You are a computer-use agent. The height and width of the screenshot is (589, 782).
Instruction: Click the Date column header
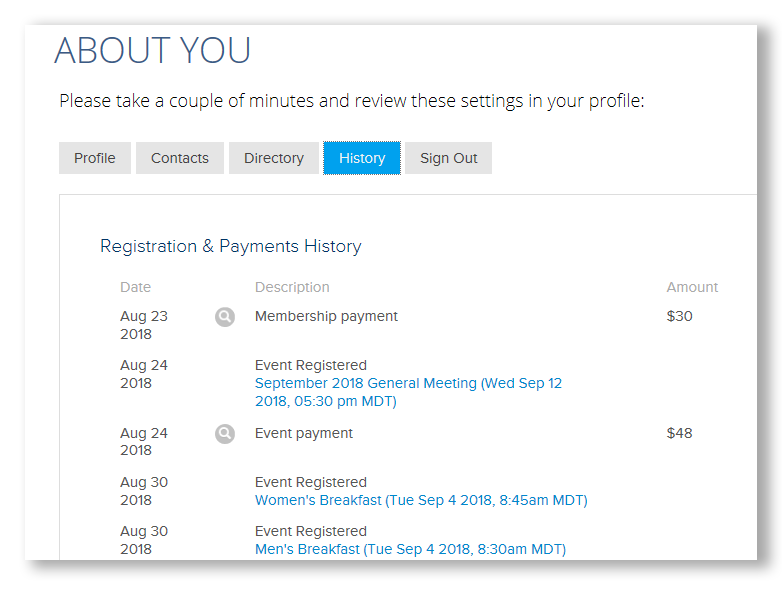click(135, 287)
